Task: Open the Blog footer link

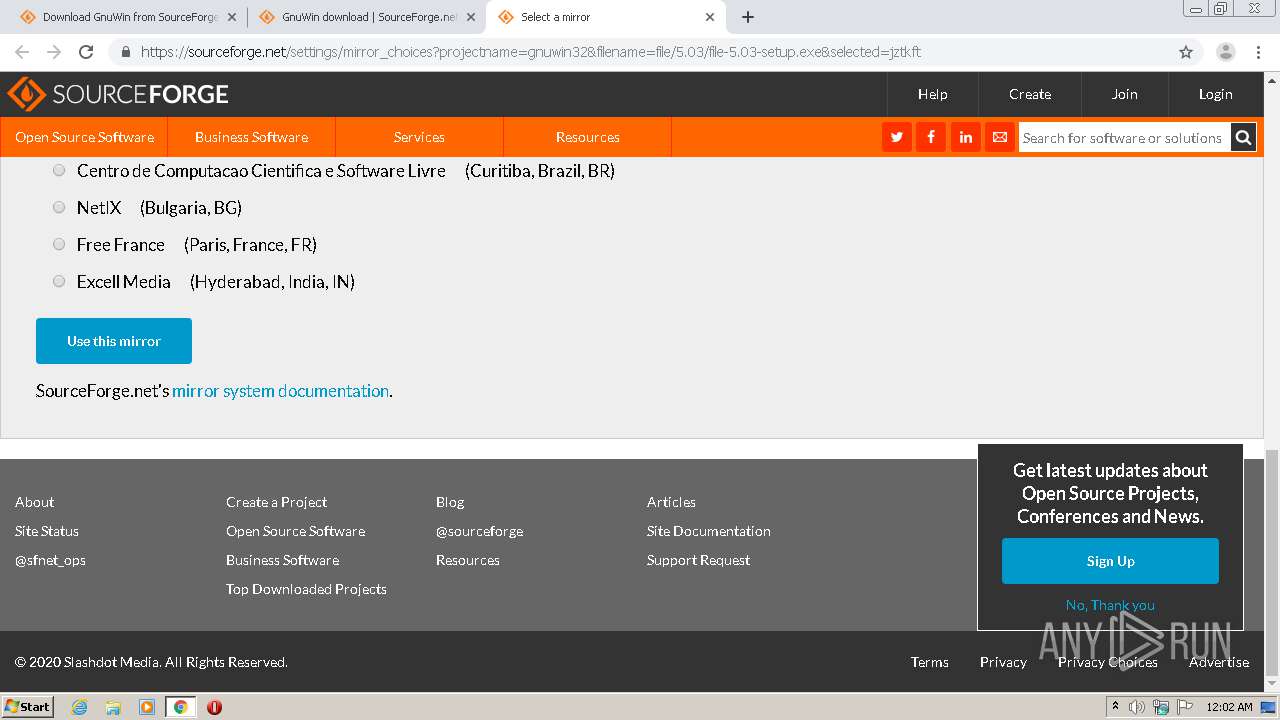Action: coord(450,502)
